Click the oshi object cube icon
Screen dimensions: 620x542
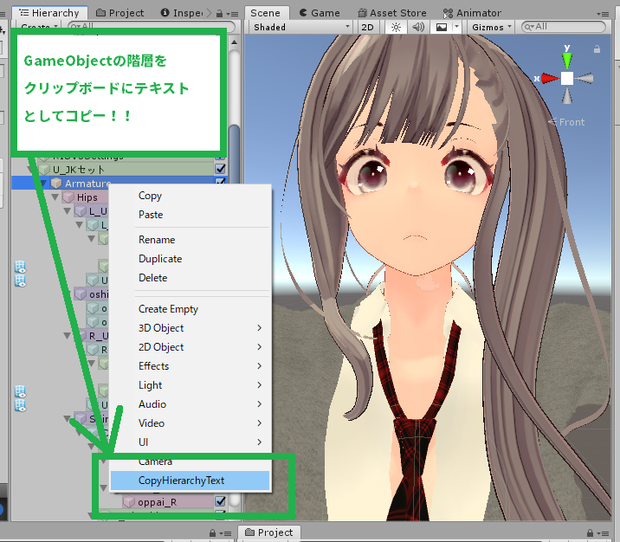point(81,295)
